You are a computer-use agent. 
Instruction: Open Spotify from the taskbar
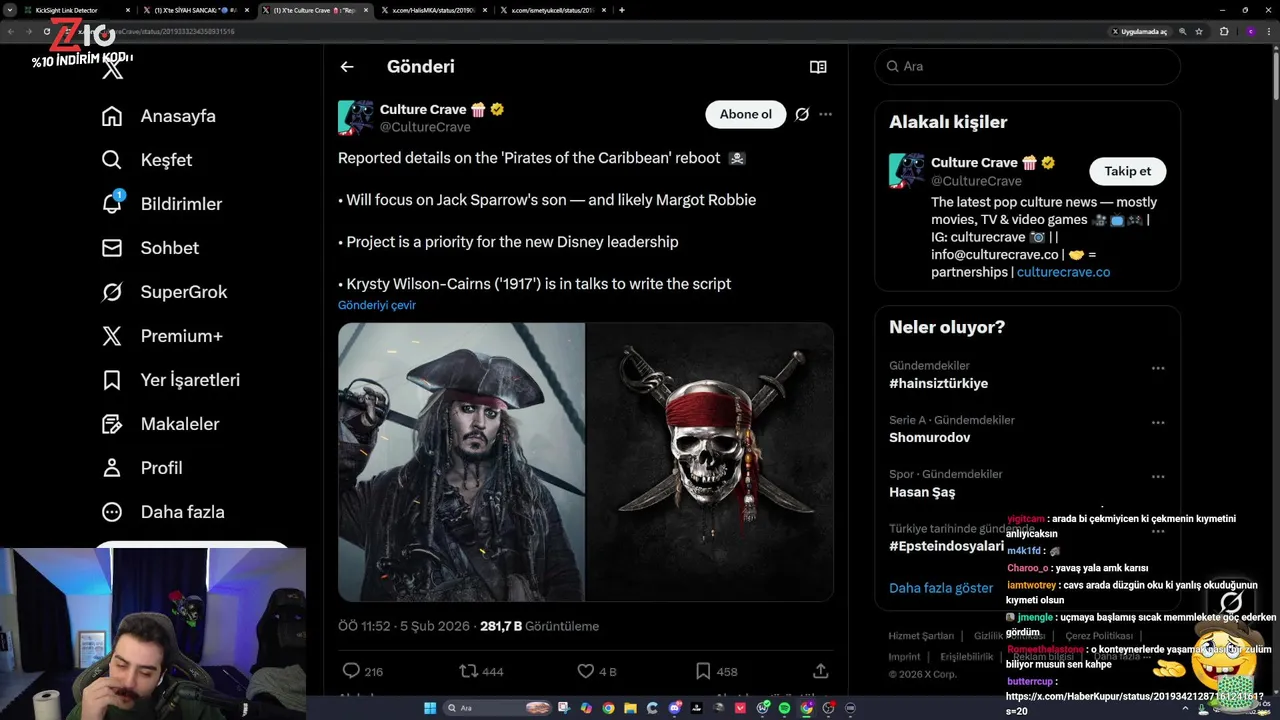[x=784, y=708]
